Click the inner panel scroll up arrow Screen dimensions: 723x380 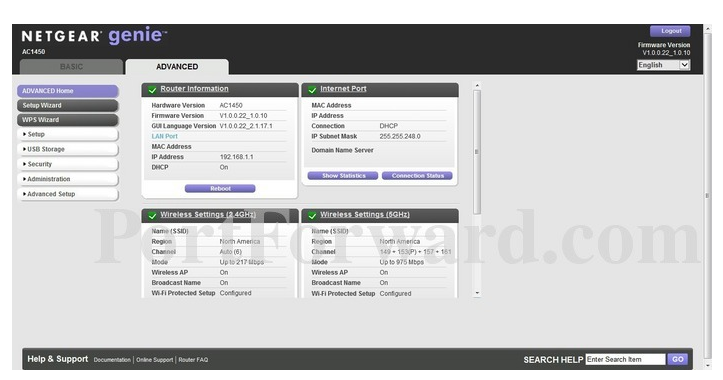[x=477, y=85]
